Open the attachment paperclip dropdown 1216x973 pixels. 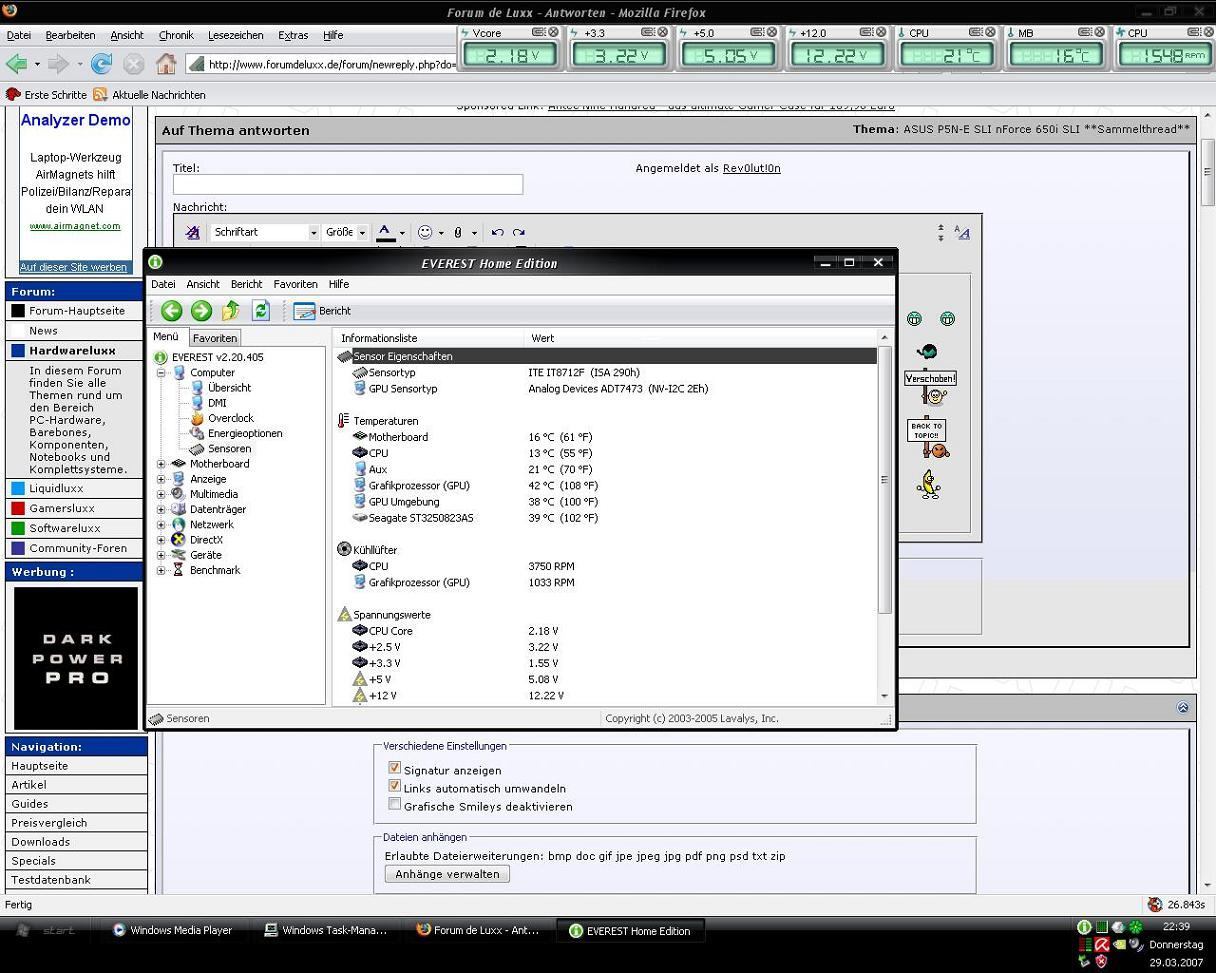474,233
